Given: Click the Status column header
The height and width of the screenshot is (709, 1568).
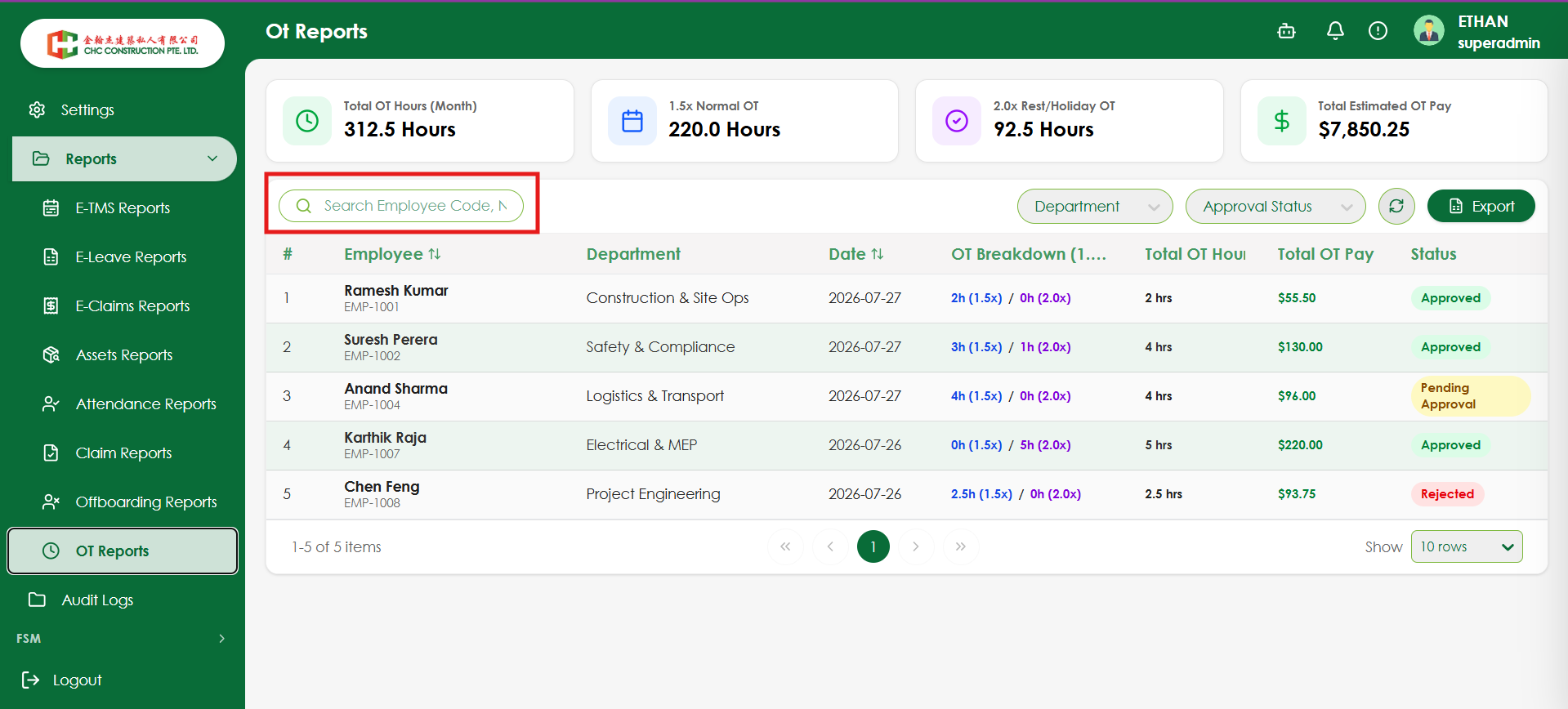Looking at the screenshot, I should tap(1433, 254).
